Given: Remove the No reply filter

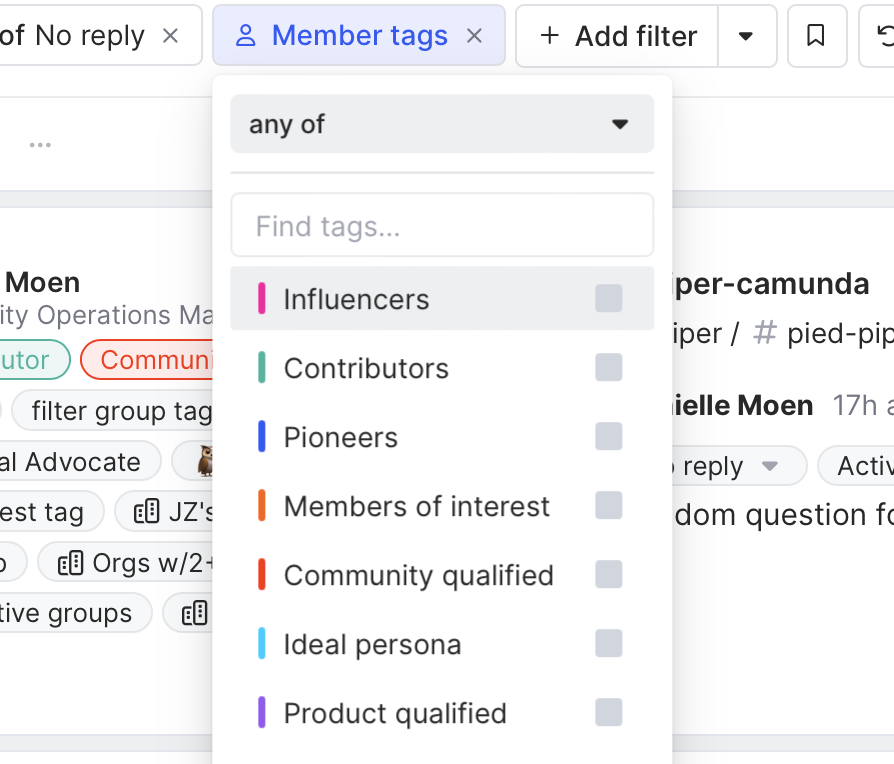Looking at the screenshot, I should pyautogui.click(x=170, y=36).
